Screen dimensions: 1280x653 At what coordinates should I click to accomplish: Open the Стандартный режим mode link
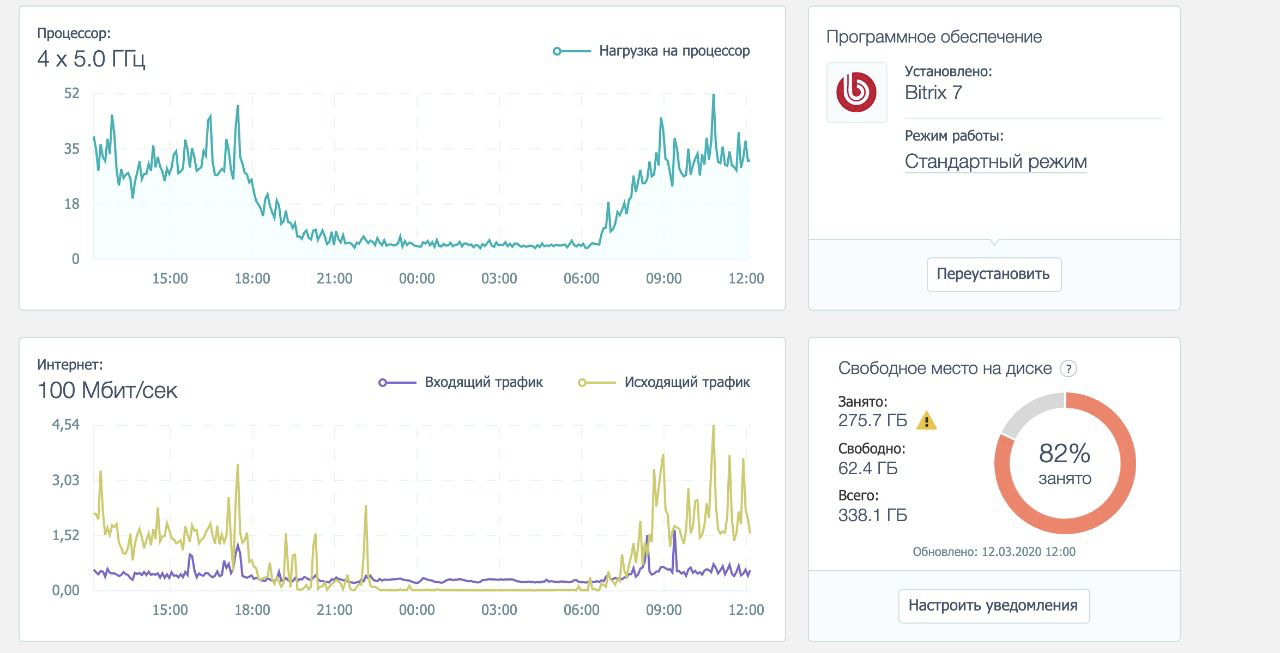tap(996, 161)
